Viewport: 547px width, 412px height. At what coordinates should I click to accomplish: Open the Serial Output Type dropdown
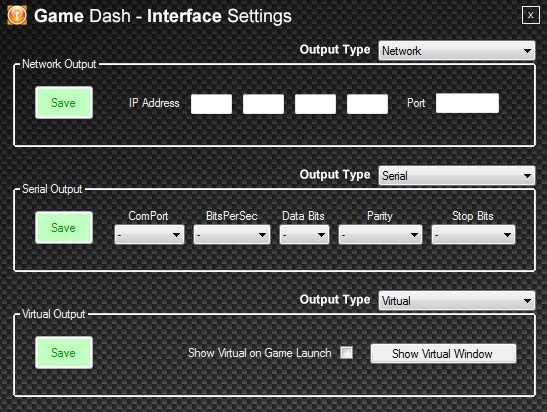[457, 175]
